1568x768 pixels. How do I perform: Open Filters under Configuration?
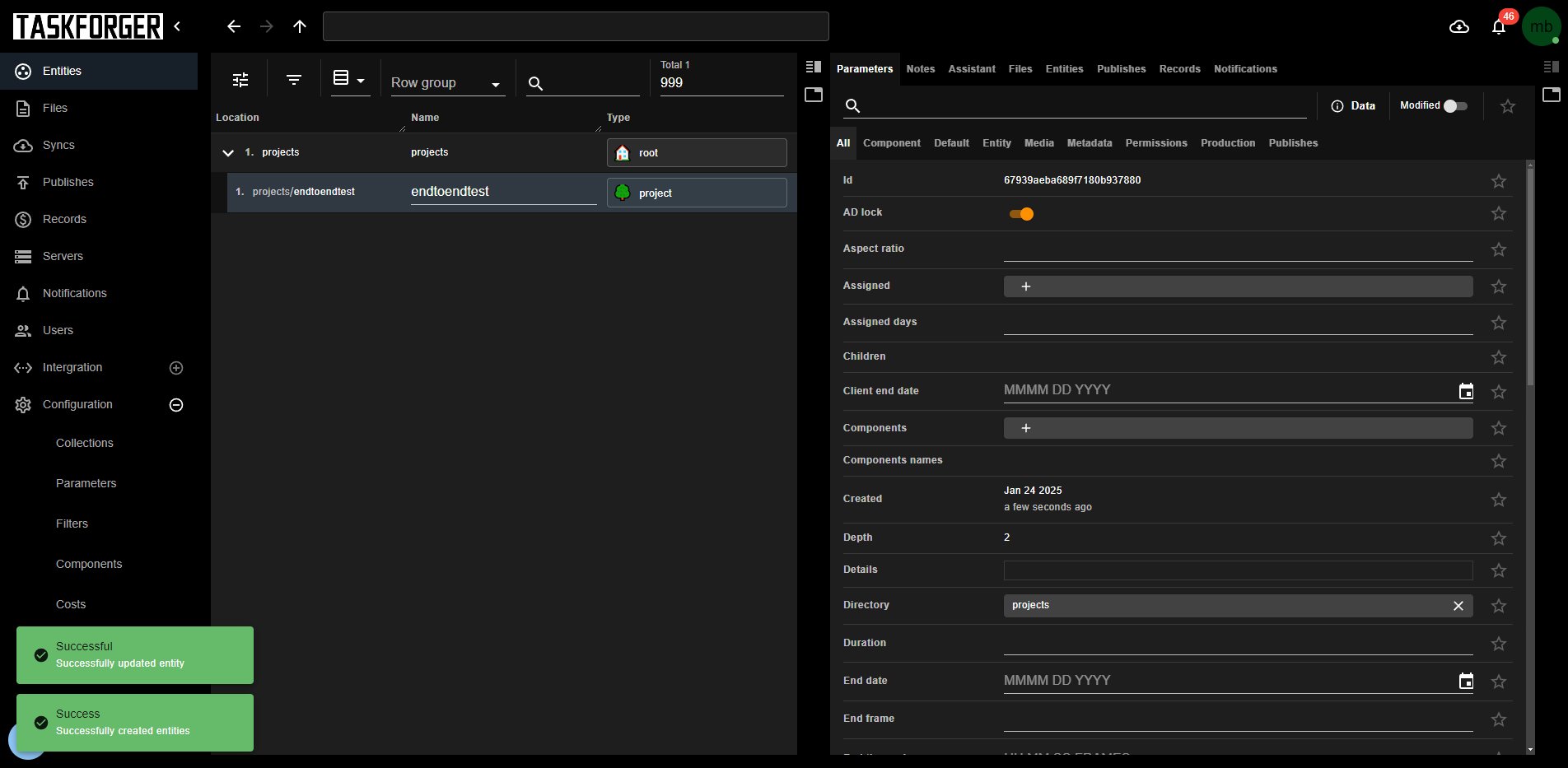coord(72,524)
